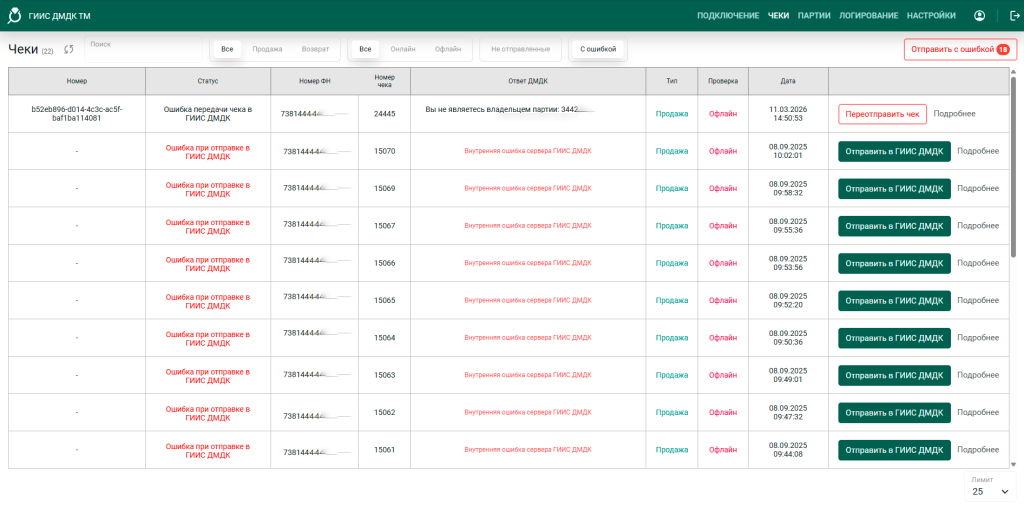Select the Возврат type filter
Screen dimensions: 1024x507
click(315, 49)
